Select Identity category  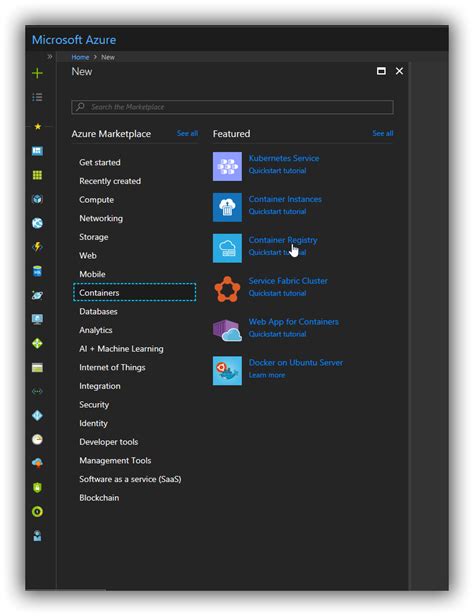[x=93, y=424]
